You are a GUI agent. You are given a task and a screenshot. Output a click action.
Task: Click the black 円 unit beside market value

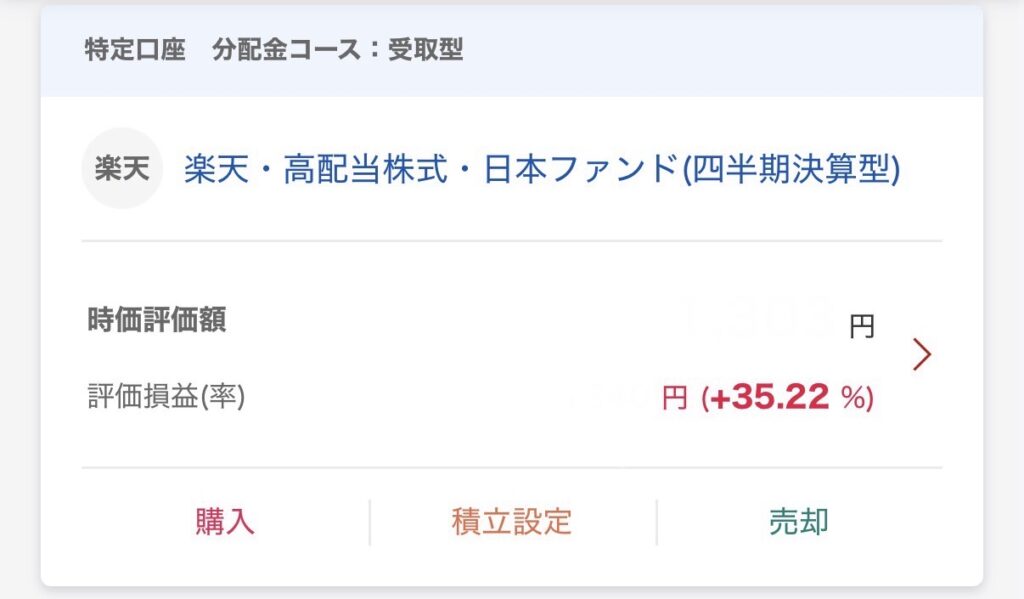pyautogui.click(x=861, y=326)
